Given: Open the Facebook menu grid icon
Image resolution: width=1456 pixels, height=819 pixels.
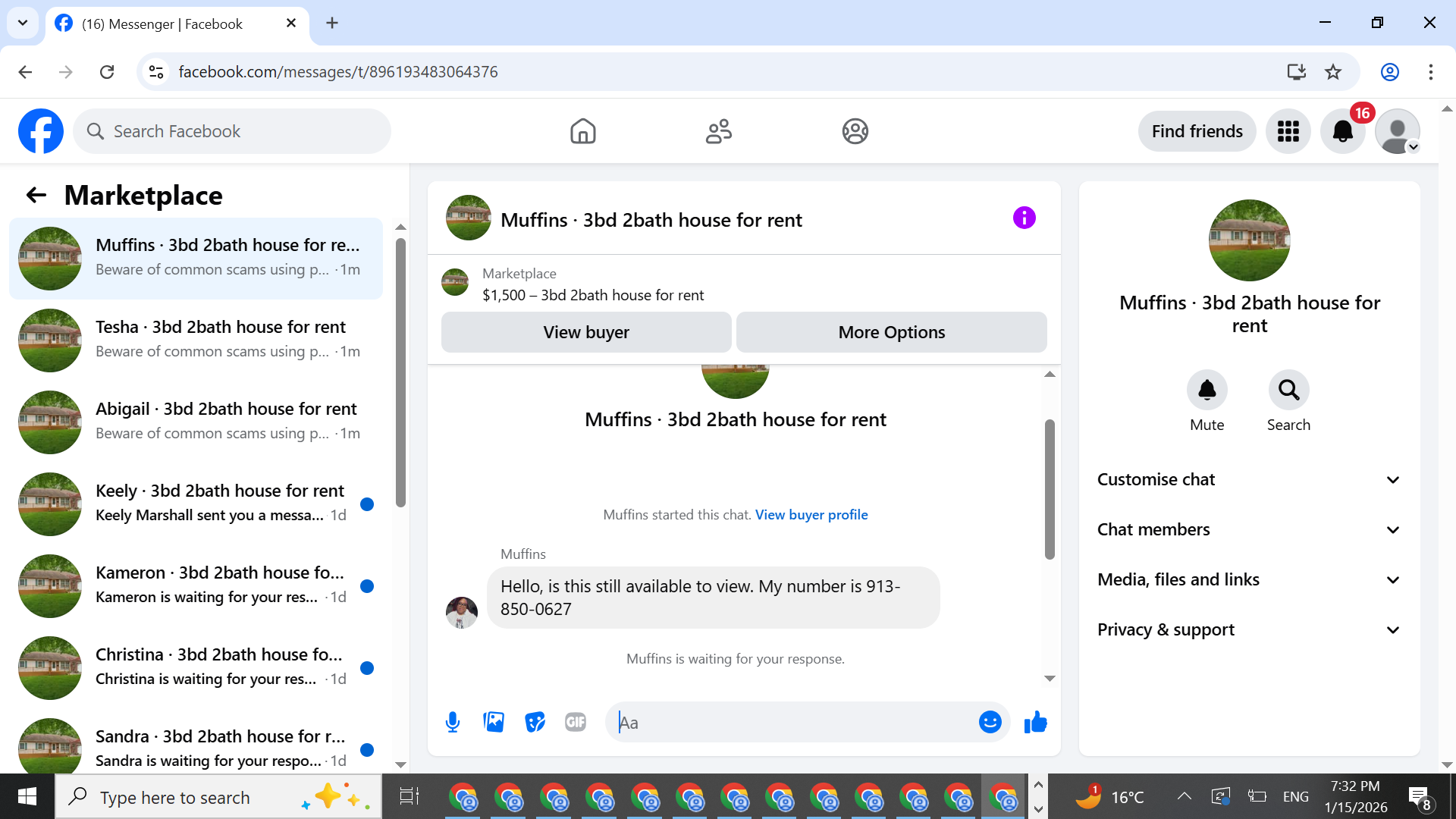Looking at the screenshot, I should [1288, 131].
